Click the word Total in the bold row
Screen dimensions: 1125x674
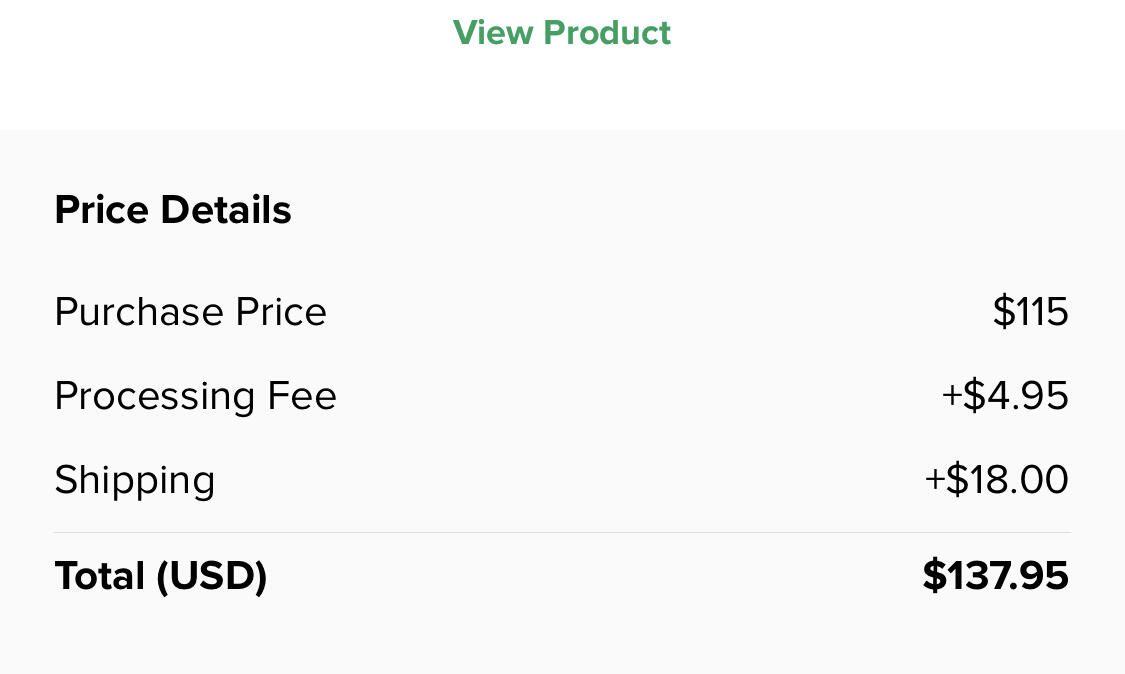[100, 576]
